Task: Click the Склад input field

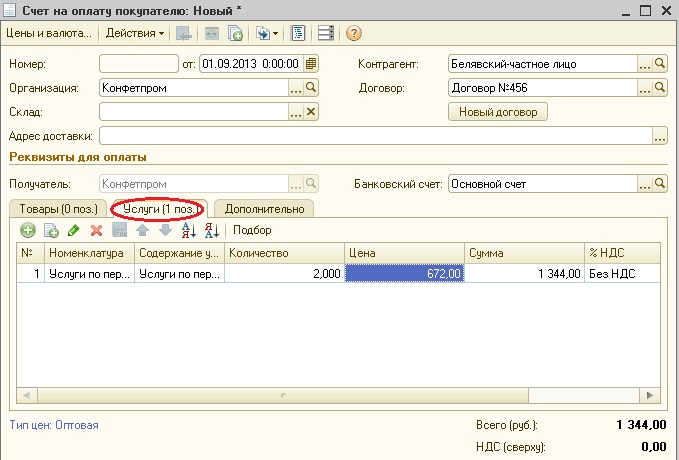Action: coord(194,112)
